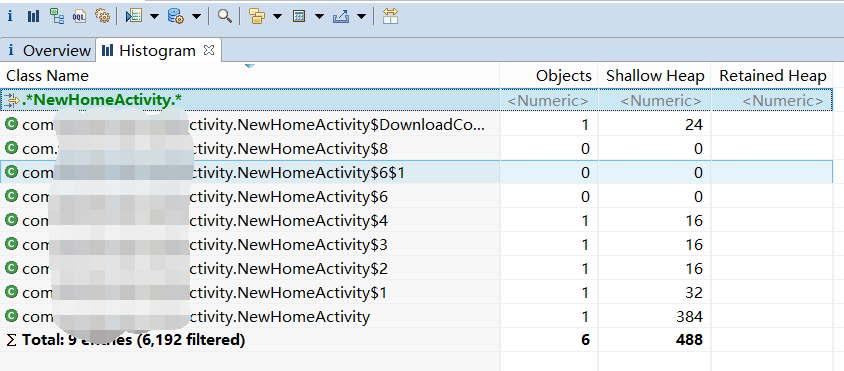Click the regex filter arrow icon
The image size is (844, 371).
(11, 100)
